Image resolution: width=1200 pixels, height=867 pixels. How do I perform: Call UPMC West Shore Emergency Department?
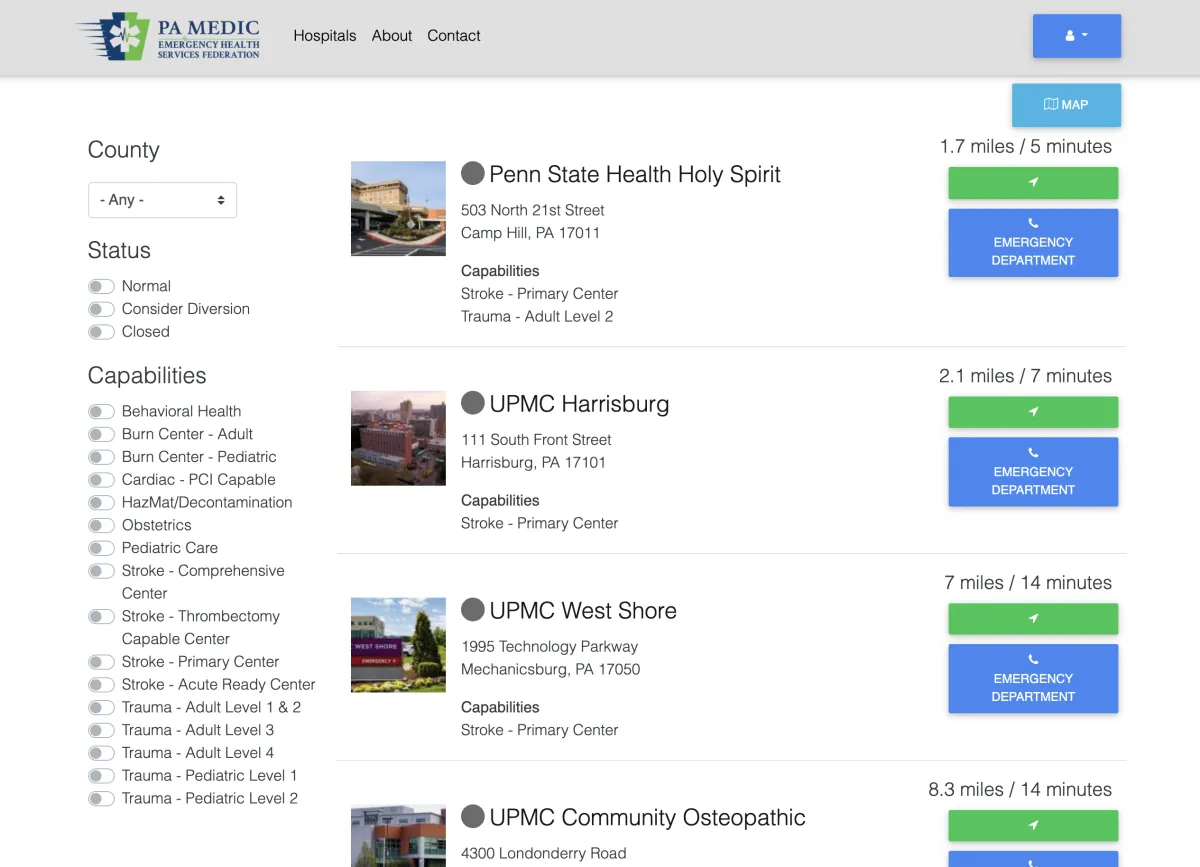pyautogui.click(x=1033, y=679)
